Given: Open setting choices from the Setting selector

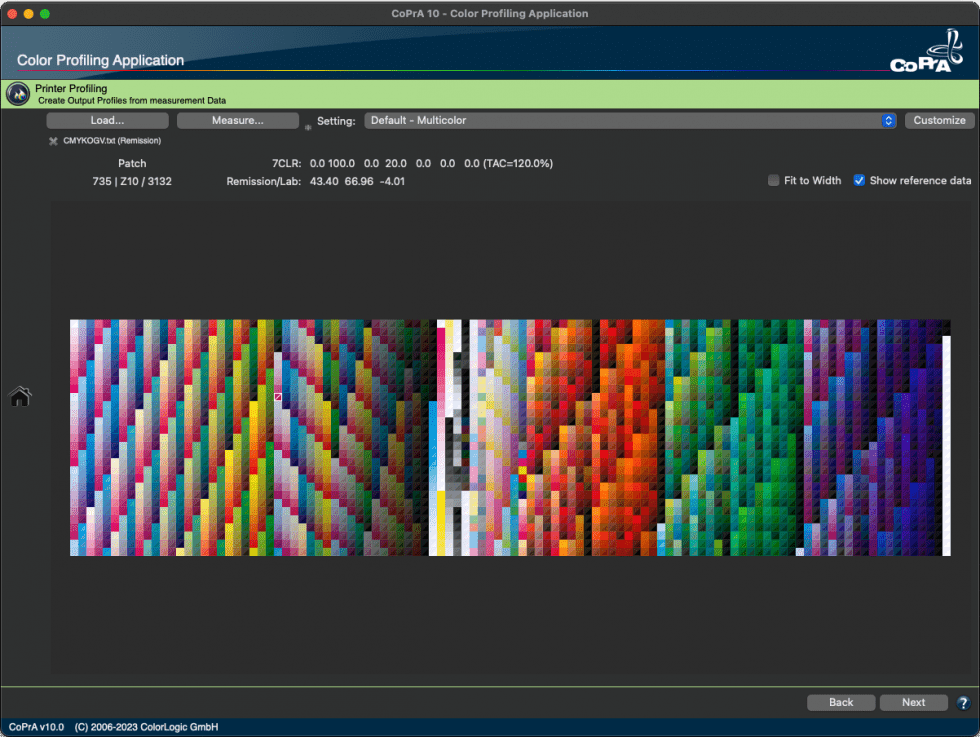Looking at the screenshot, I should click(630, 120).
